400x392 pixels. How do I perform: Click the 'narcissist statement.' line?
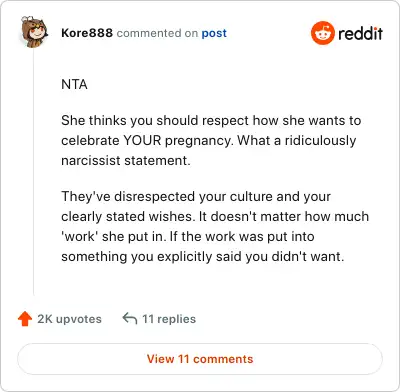tap(126, 160)
